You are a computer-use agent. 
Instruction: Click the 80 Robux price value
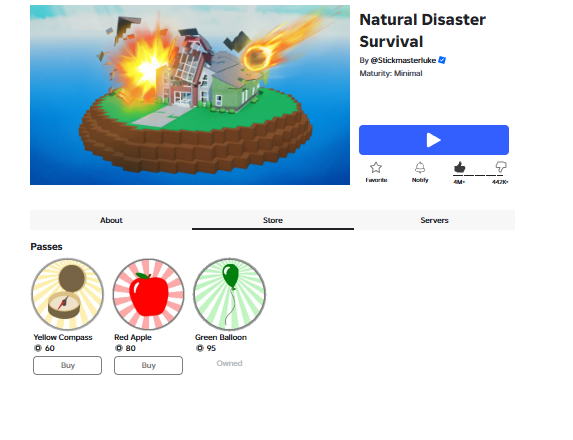tap(130, 348)
